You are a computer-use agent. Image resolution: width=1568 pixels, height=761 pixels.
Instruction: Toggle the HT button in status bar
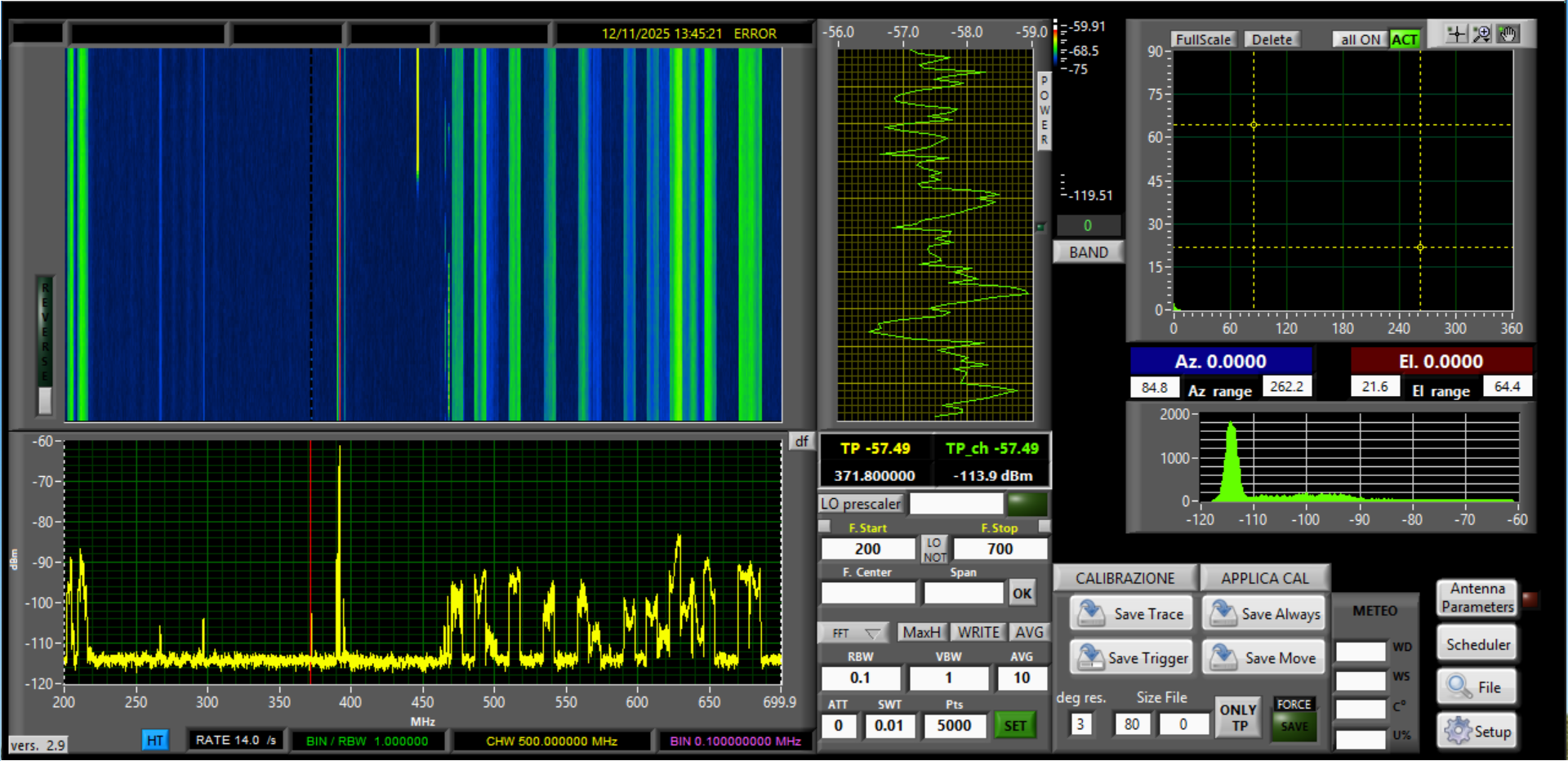(154, 741)
